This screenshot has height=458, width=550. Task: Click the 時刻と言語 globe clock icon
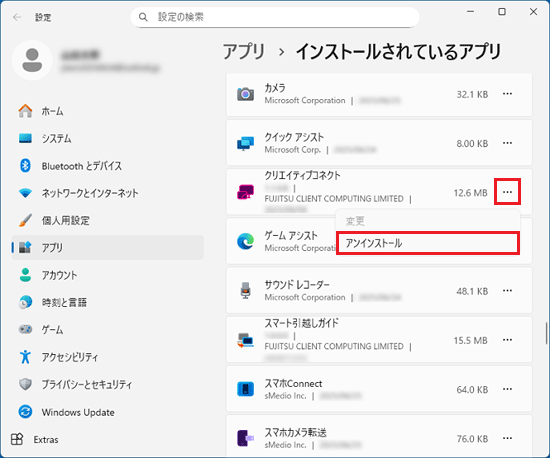pyautogui.click(x=25, y=302)
